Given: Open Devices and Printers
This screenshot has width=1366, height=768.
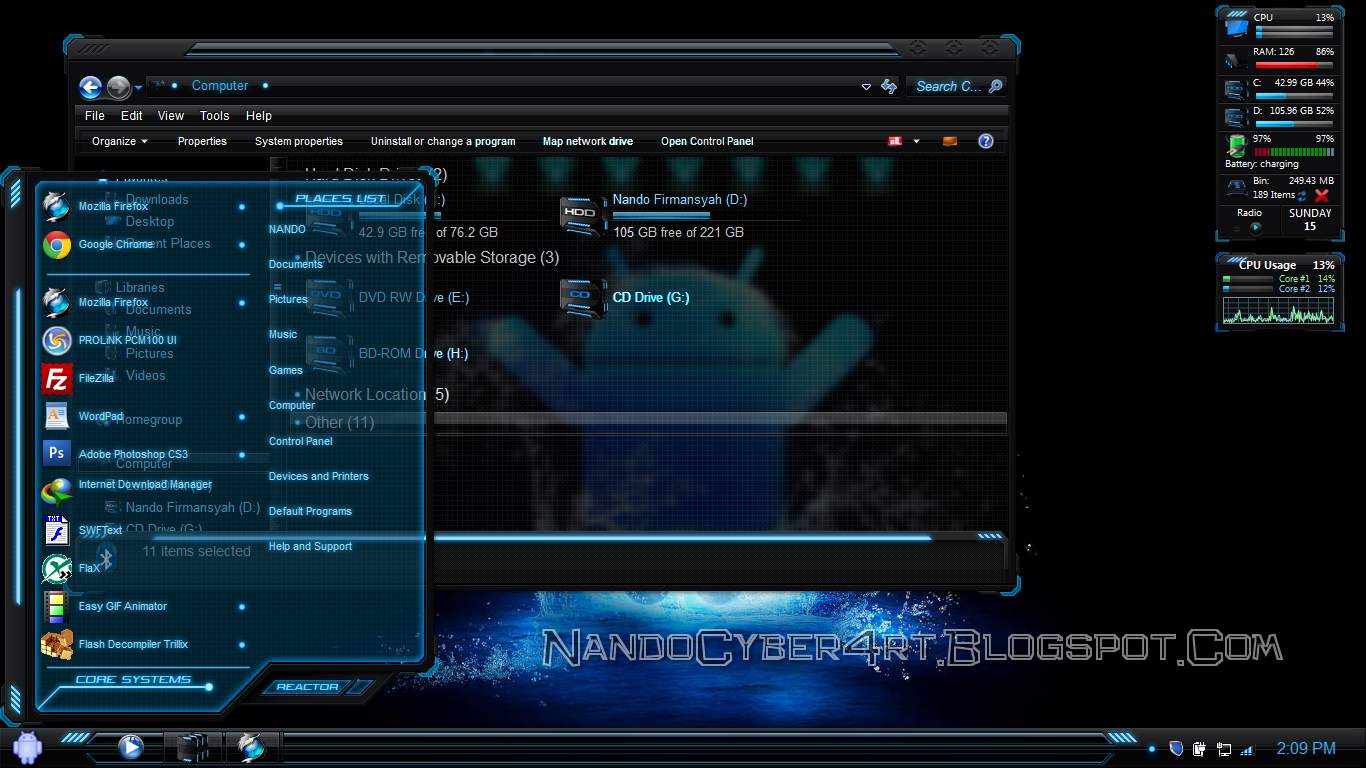Looking at the screenshot, I should [x=319, y=476].
